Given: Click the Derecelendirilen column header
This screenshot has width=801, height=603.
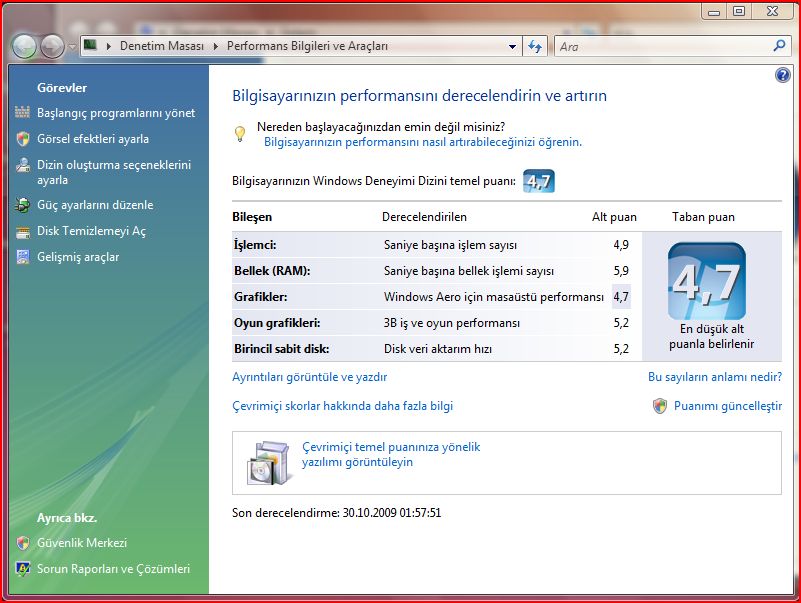Looking at the screenshot, I should [x=424, y=217].
